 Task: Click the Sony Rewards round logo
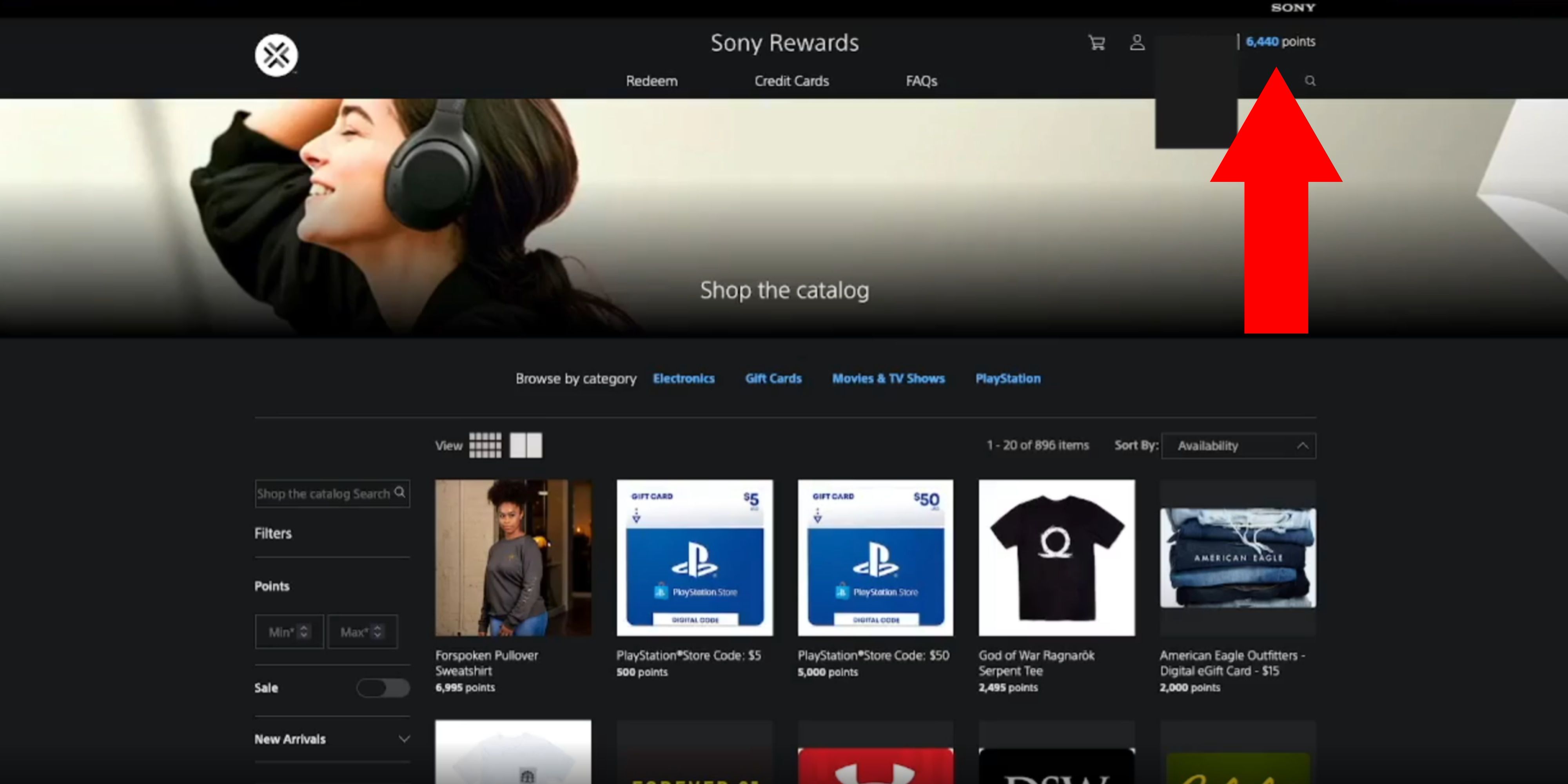276,55
